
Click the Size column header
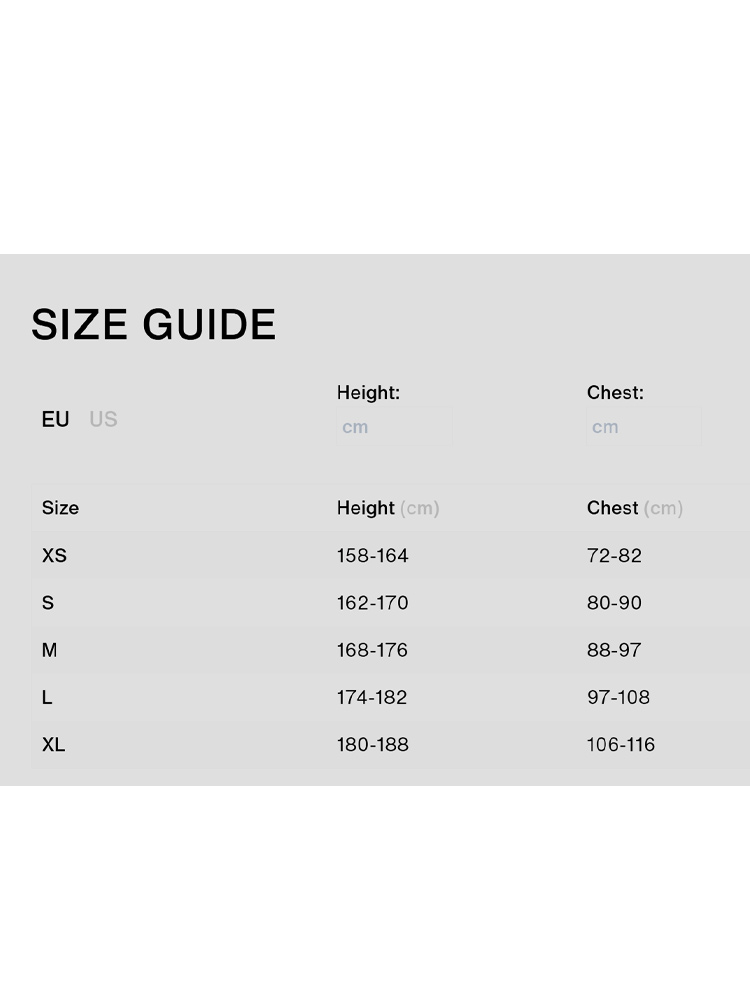[60, 508]
